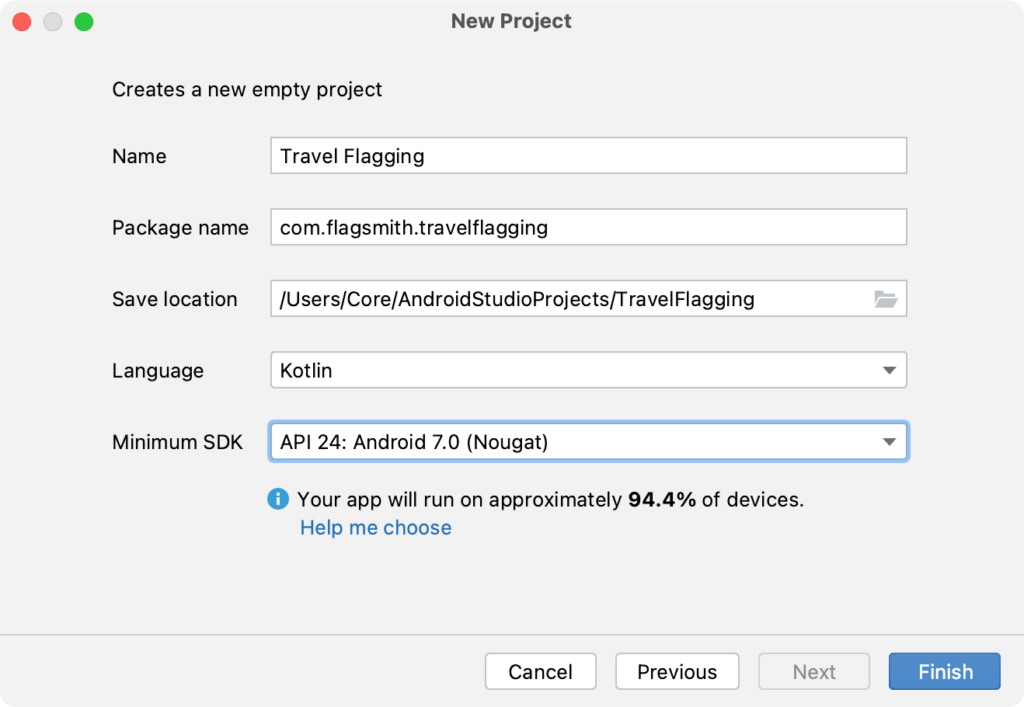Minimize the New Project dialog
Screen dimensions: 1024x707
(x=52, y=21)
